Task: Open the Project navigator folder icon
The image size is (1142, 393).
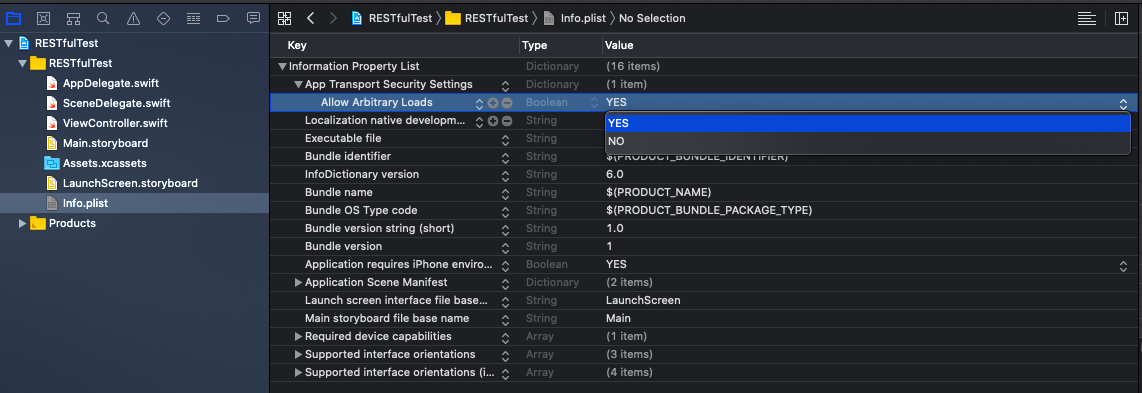Action: (13, 18)
